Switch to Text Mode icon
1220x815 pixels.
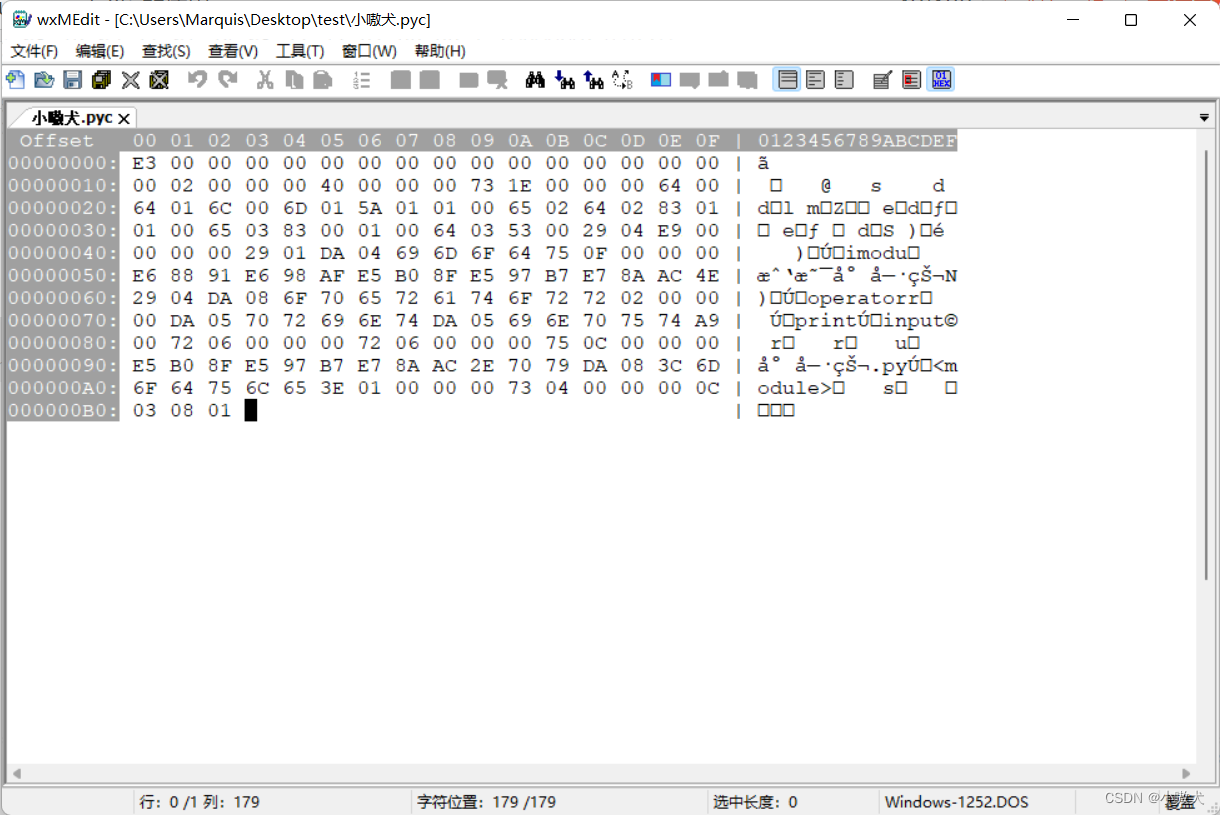(x=882, y=80)
